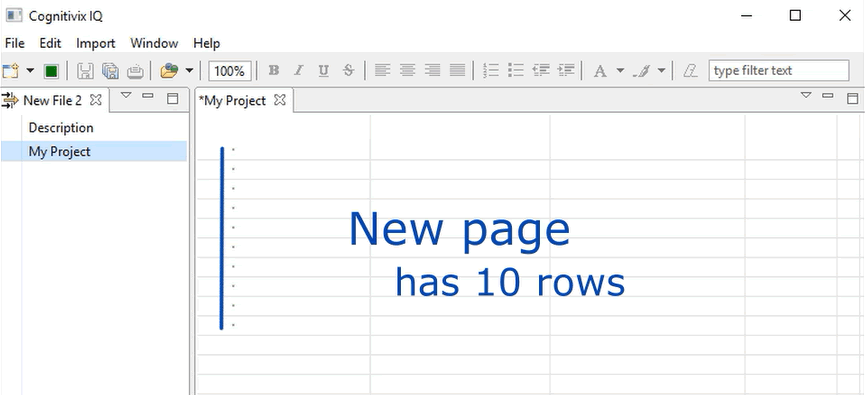Toggle Bold formatting
865x395 pixels.
click(x=274, y=71)
